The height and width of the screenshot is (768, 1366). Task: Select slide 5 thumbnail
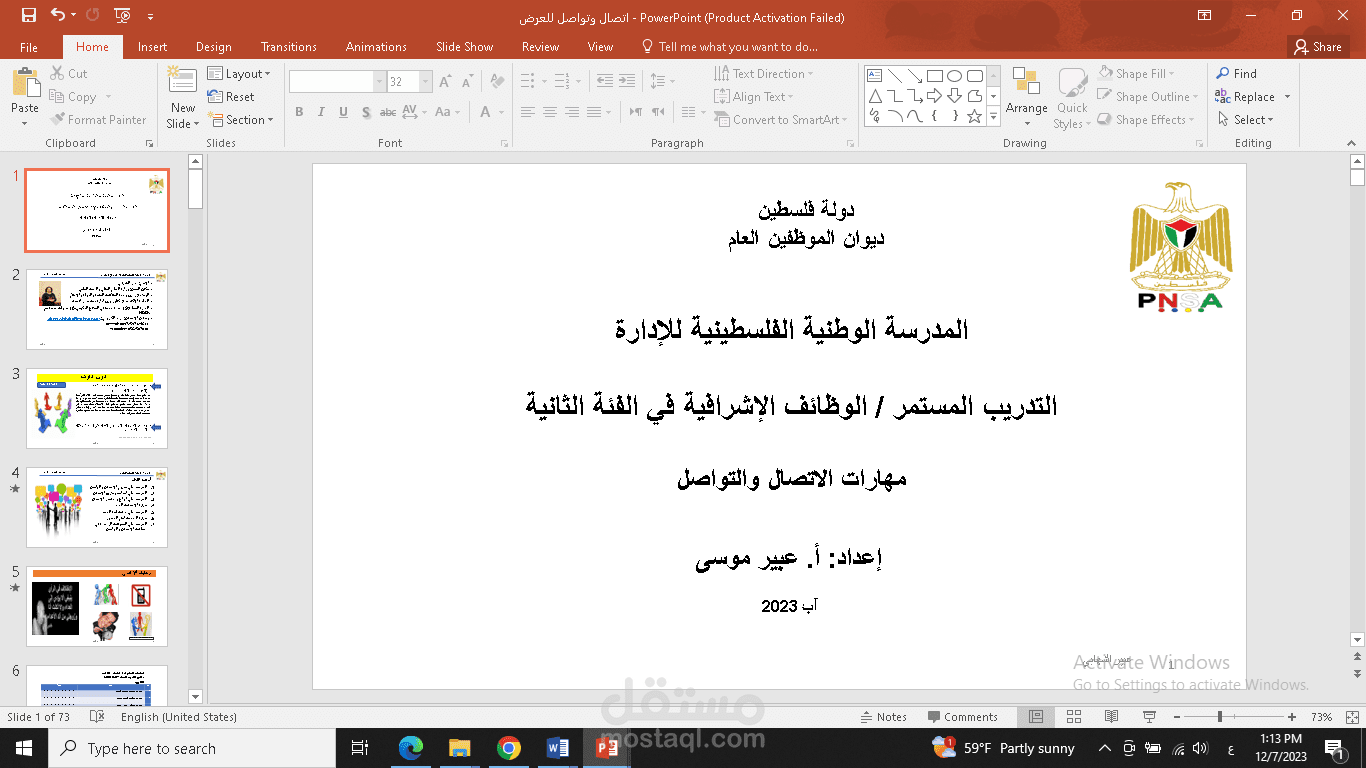(x=97, y=606)
